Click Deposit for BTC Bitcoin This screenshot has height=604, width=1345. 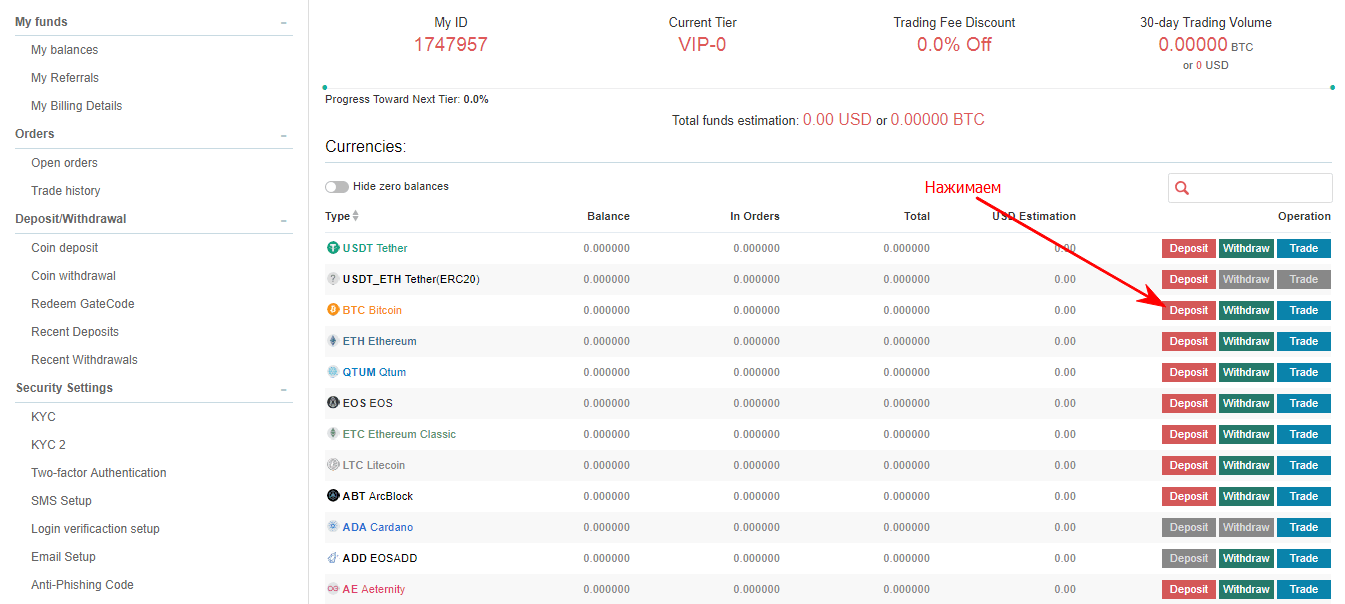[1189, 310]
